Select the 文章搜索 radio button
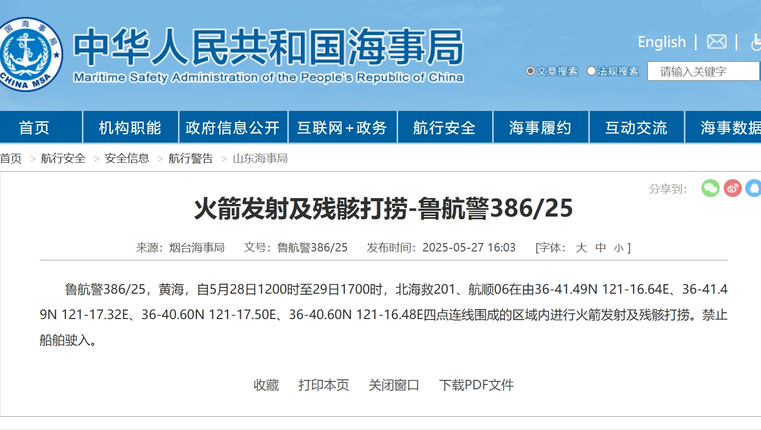 [x=531, y=71]
